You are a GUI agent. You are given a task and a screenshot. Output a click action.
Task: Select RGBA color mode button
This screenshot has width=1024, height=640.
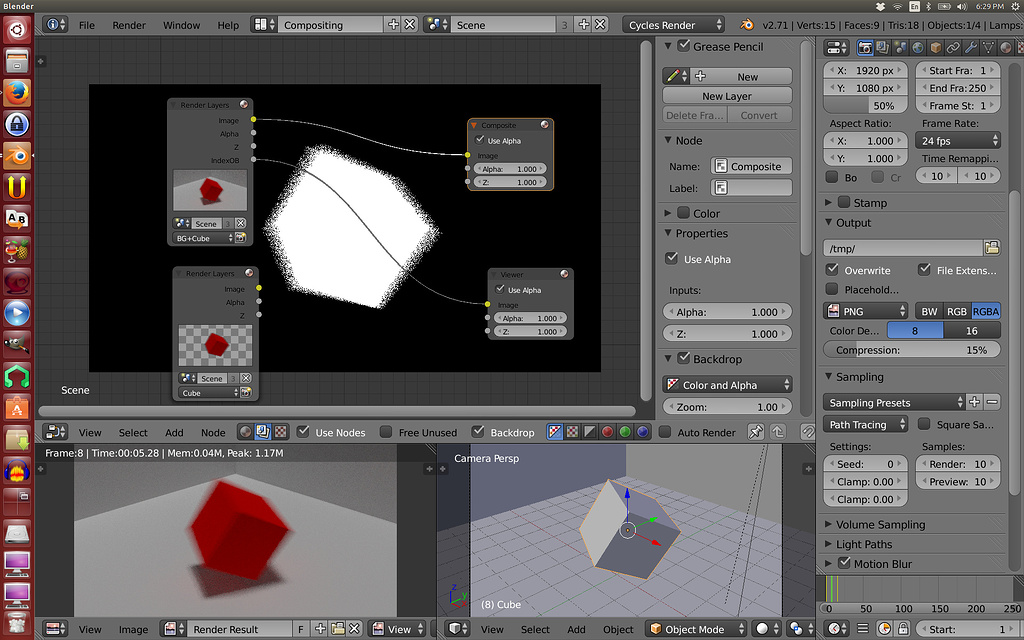click(x=985, y=312)
